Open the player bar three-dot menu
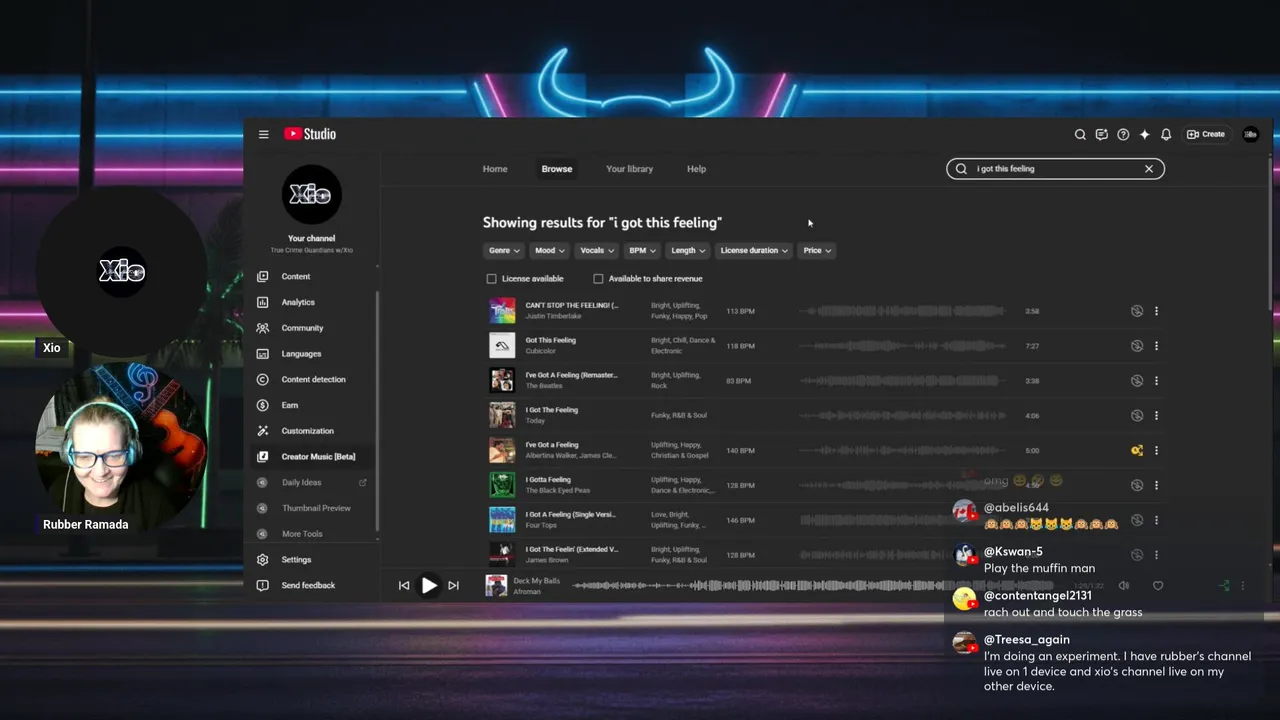 [x=1243, y=586]
